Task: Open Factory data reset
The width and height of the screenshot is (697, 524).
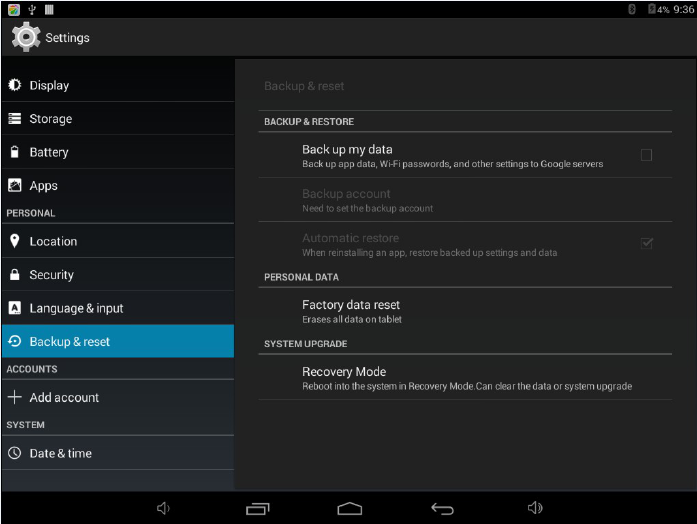Action: coord(465,311)
